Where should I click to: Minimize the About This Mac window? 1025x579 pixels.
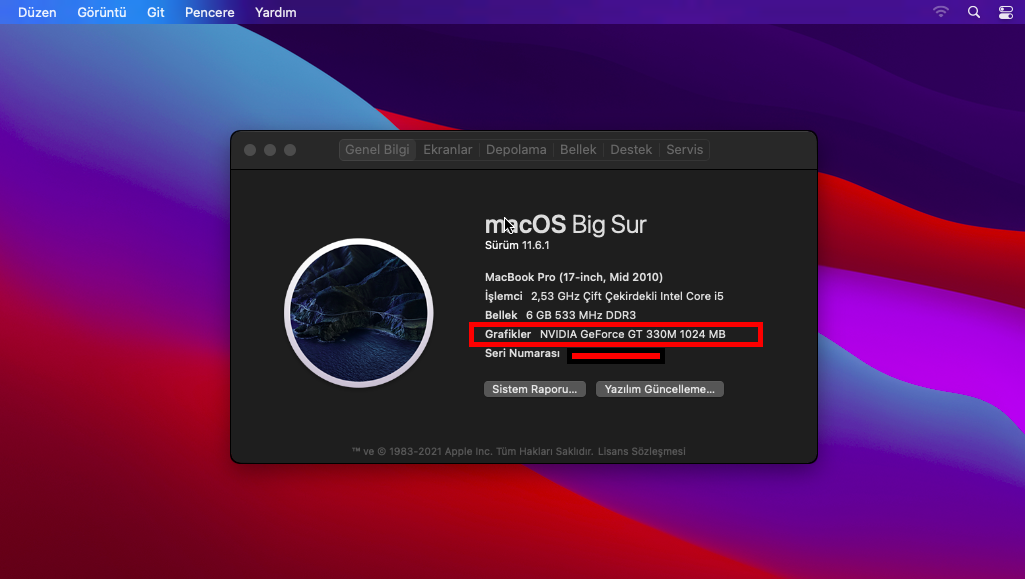pyautogui.click(x=270, y=150)
